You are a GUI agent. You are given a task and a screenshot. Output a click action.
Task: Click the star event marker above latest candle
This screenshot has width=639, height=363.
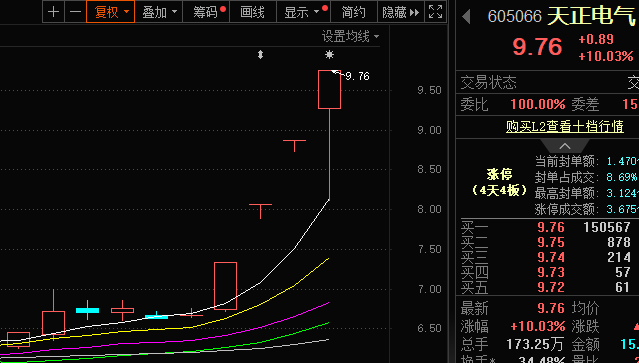(329, 55)
